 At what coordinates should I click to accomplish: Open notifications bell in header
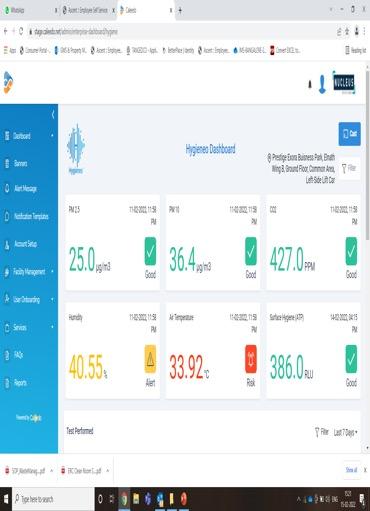click(x=310, y=84)
